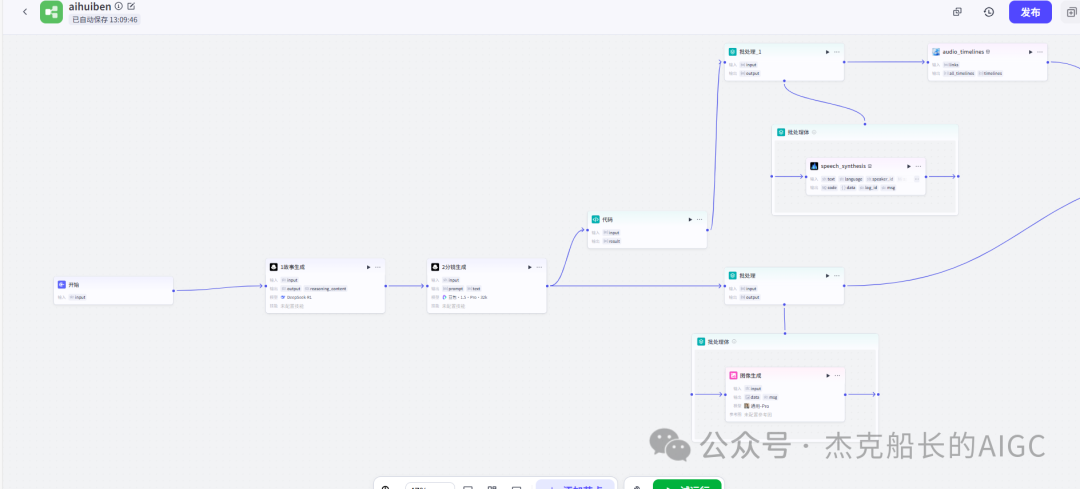Click the upper 批处理体 container icon
This screenshot has width=1080, height=489.
(x=781, y=132)
